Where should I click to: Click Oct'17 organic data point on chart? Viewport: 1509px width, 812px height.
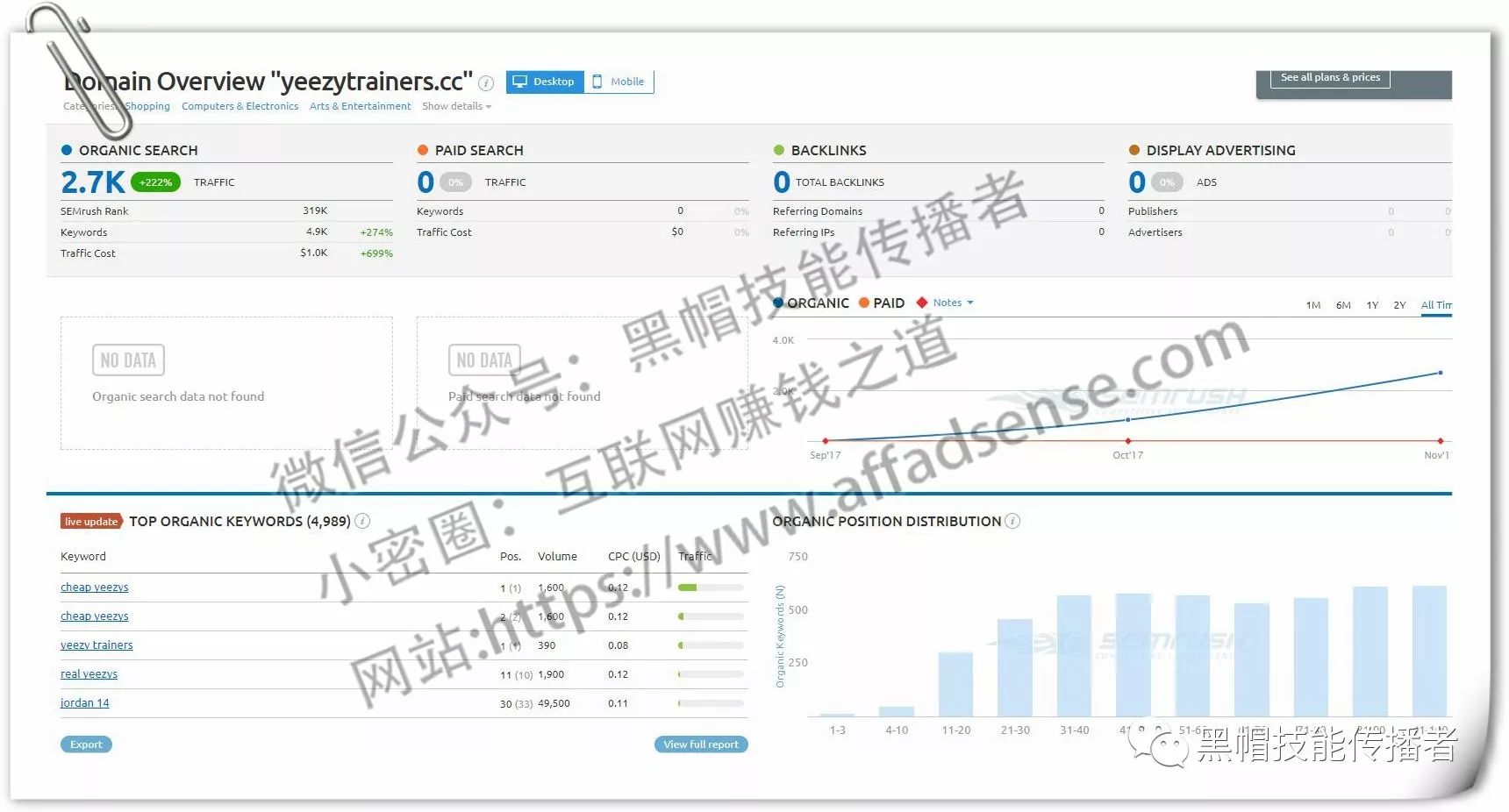click(x=1128, y=420)
